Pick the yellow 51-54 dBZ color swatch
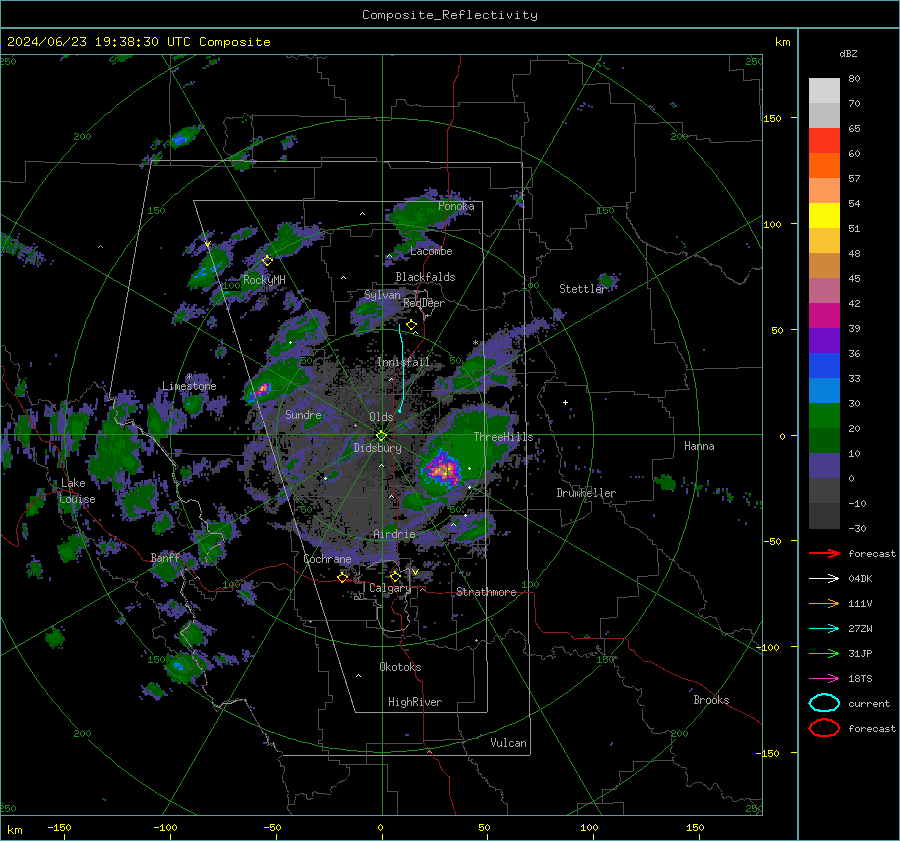Screen dimensions: 900x841 [824, 215]
